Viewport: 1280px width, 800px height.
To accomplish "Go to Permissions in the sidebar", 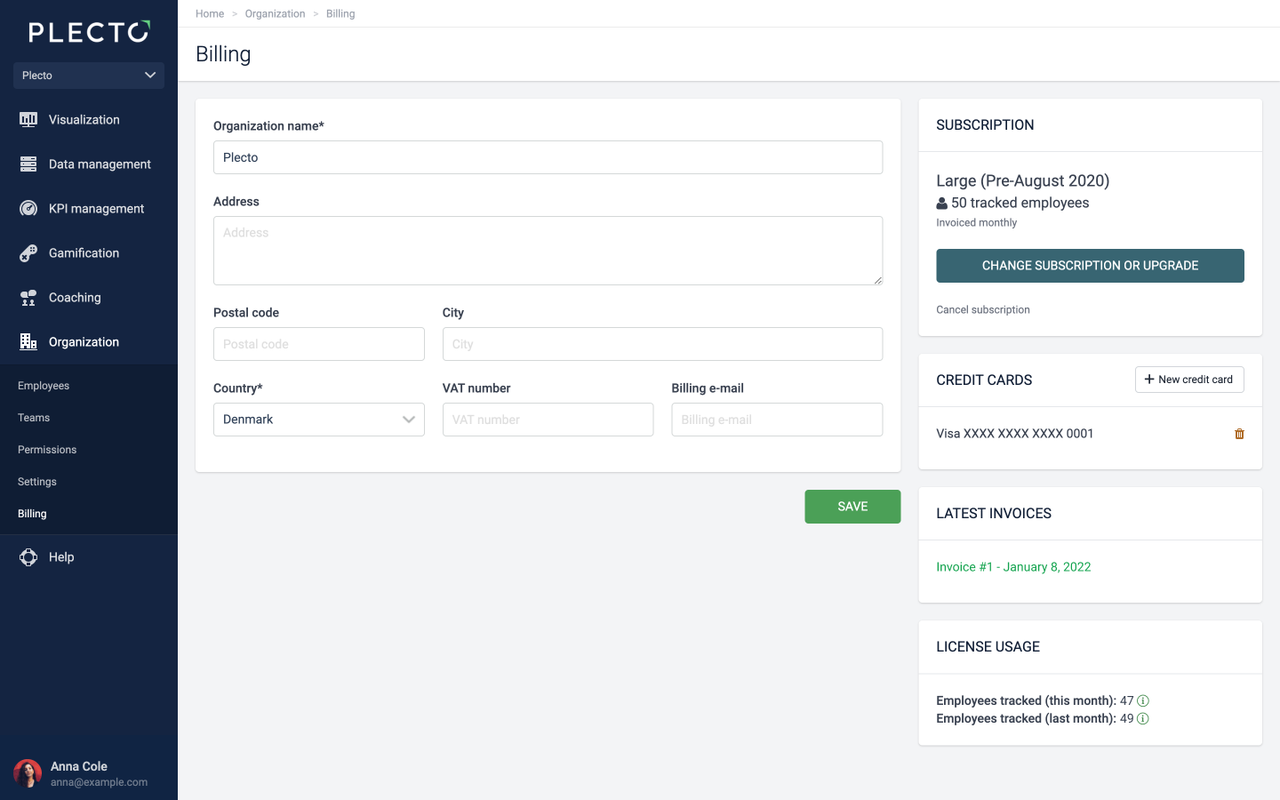I will click(47, 450).
